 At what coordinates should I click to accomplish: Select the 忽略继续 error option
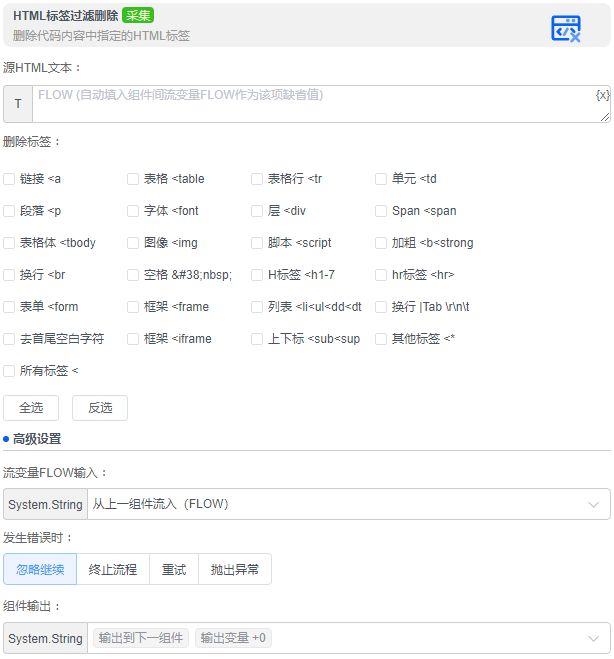tap(40, 569)
